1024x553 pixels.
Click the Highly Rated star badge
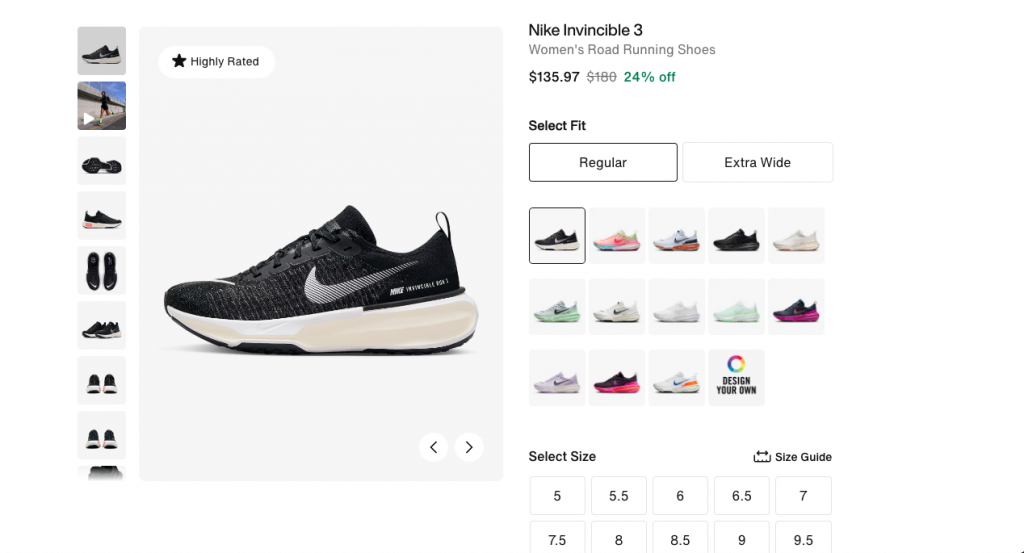[x=216, y=61]
